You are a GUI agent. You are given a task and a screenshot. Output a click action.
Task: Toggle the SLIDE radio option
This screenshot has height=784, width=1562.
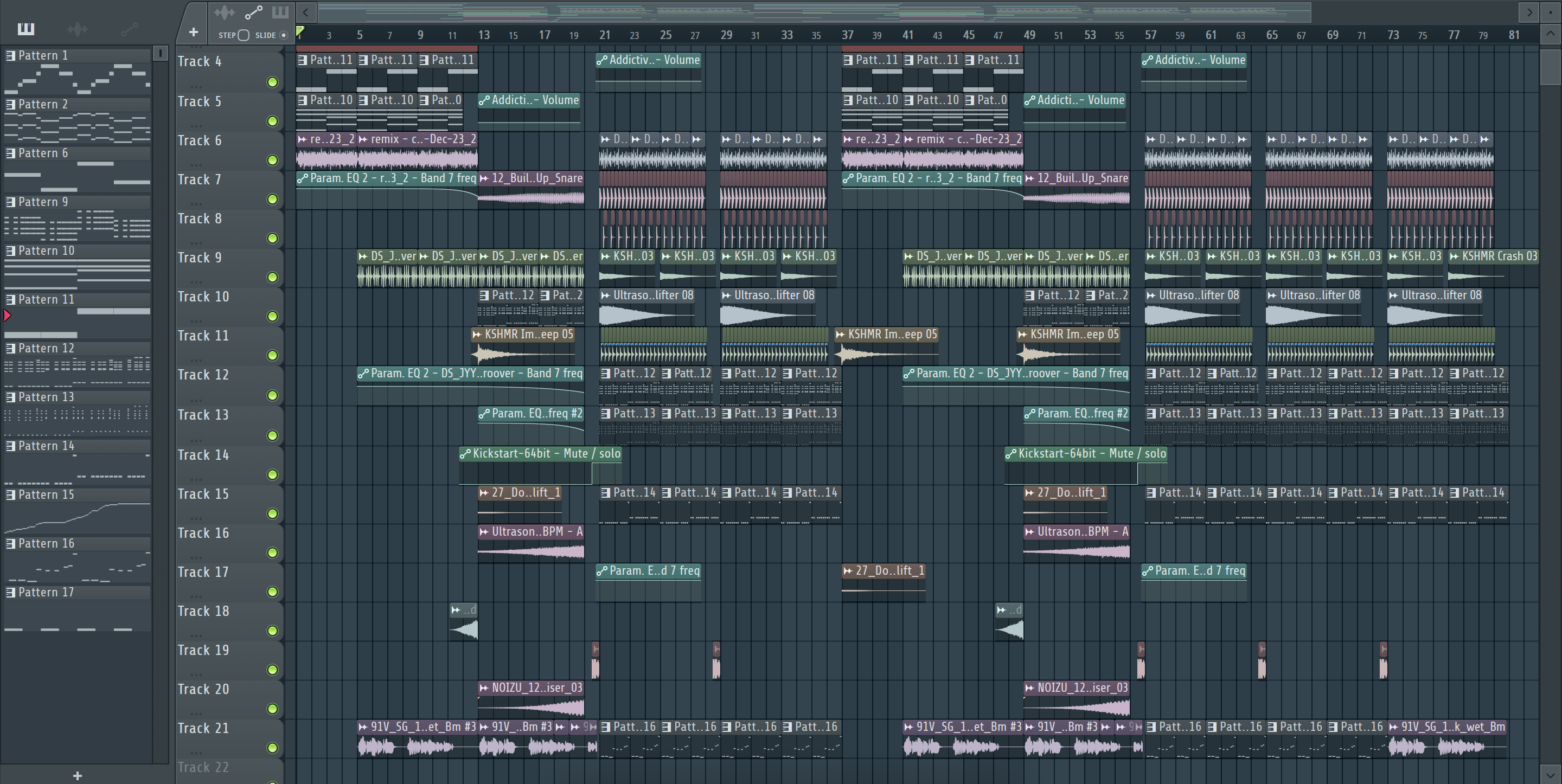click(x=283, y=35)
